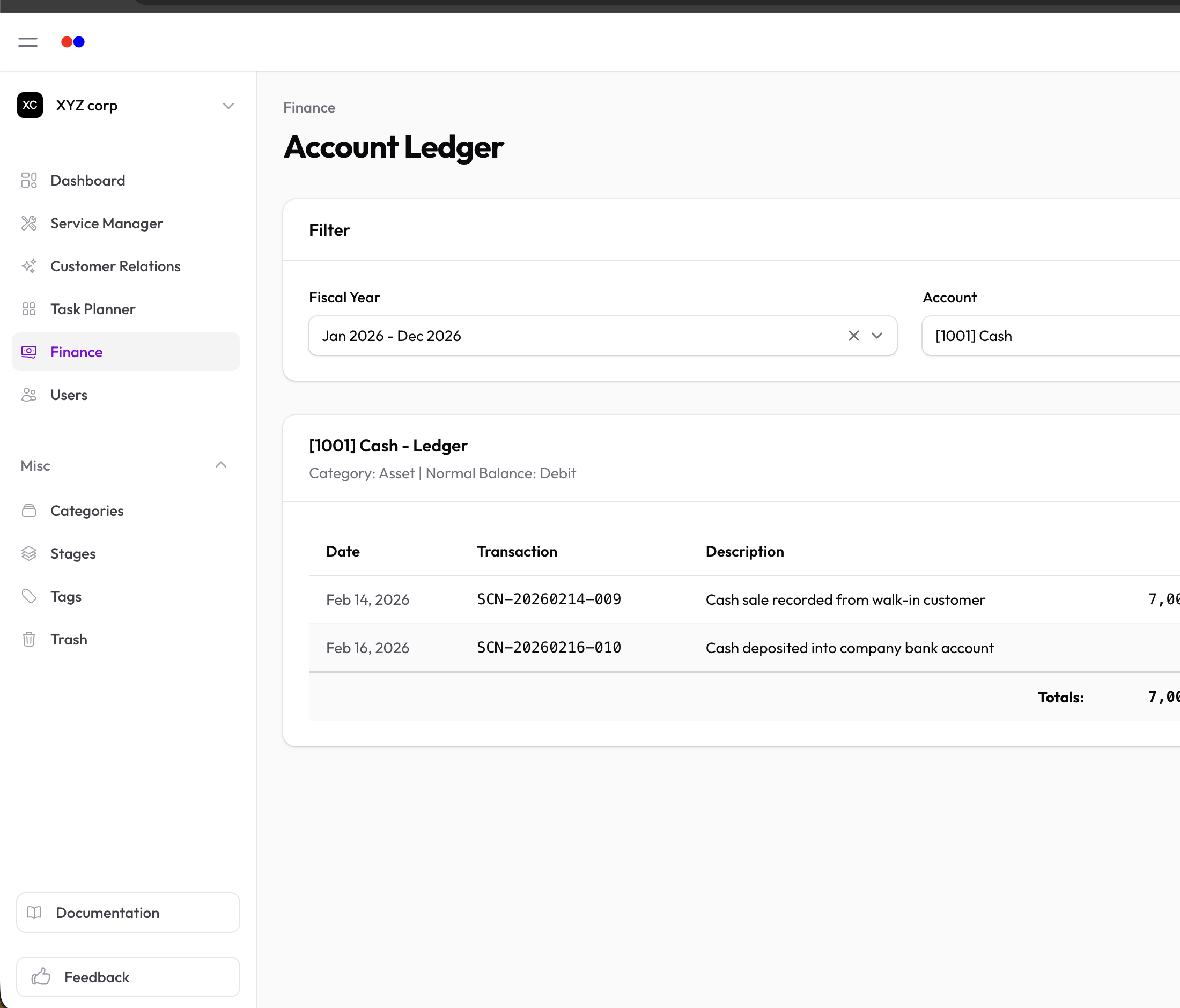Click 'Cash deposited into company bank account'
Image resolution: width=1180 pixels, height=1008 pixels.
point(850,648)
